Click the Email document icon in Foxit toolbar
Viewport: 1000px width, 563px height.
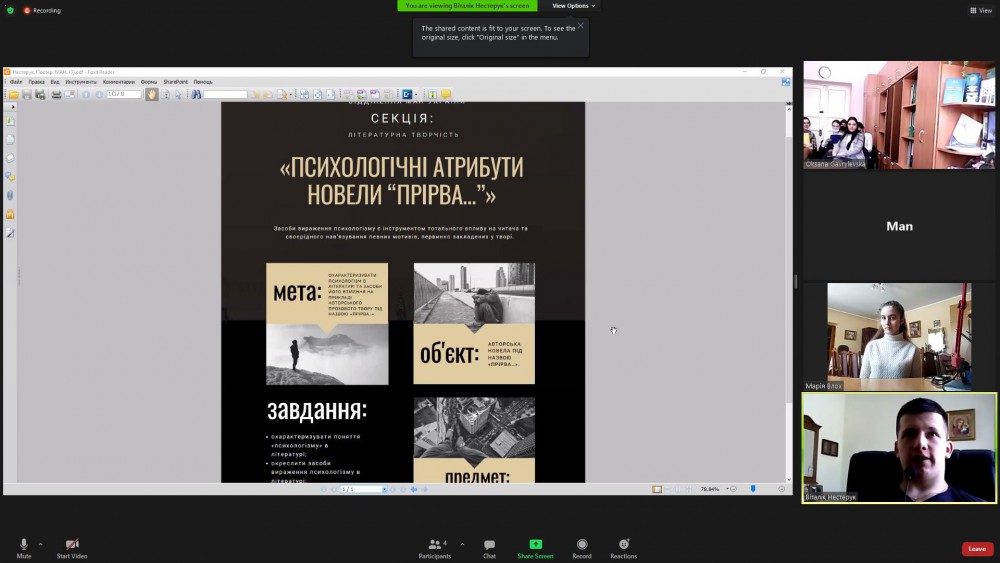coord(70,94)
